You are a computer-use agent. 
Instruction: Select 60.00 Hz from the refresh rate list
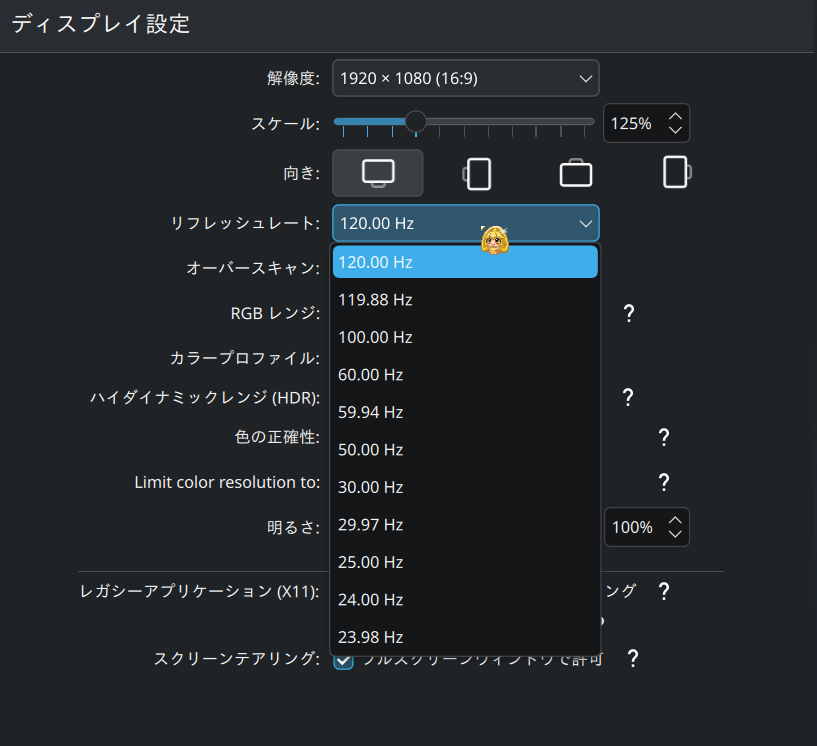pos(465,374)
